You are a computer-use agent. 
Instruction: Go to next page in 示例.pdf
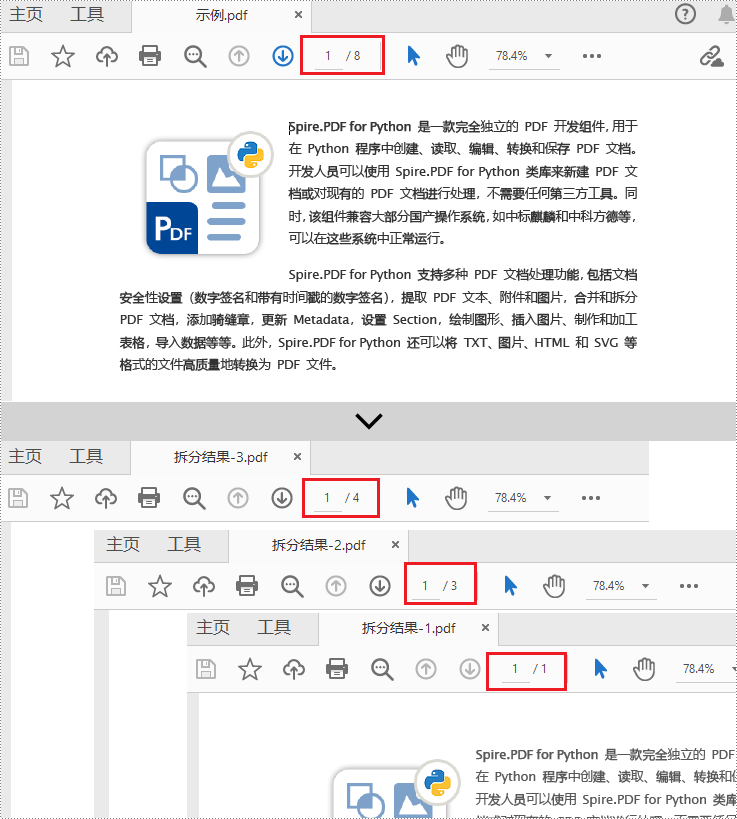click(x=283, y=56)
